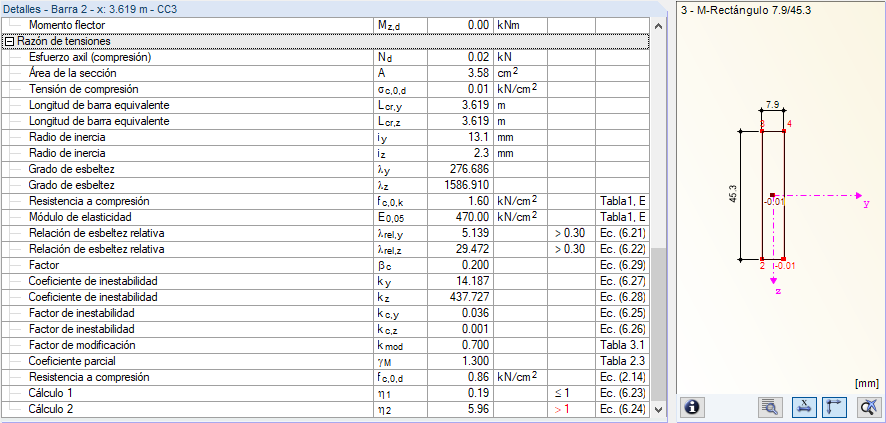The width and height of the screenshot is (886, 423).
Task: Select the Cálculo 1 row
Action: 325,393
